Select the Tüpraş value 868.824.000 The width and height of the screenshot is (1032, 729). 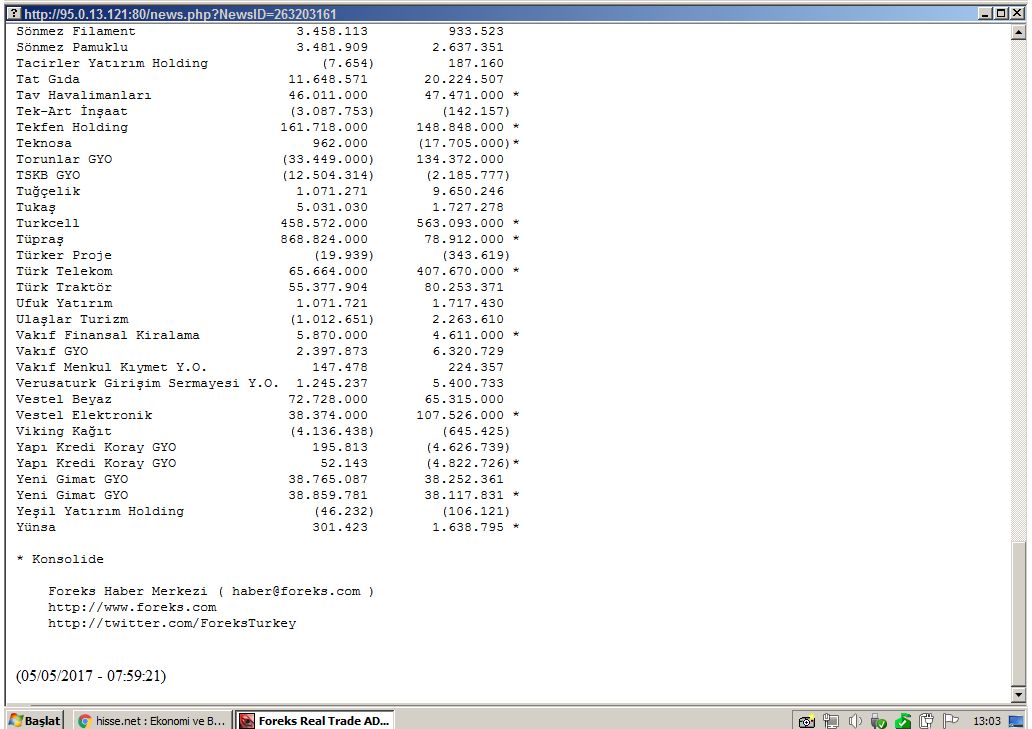pos(324,239)
